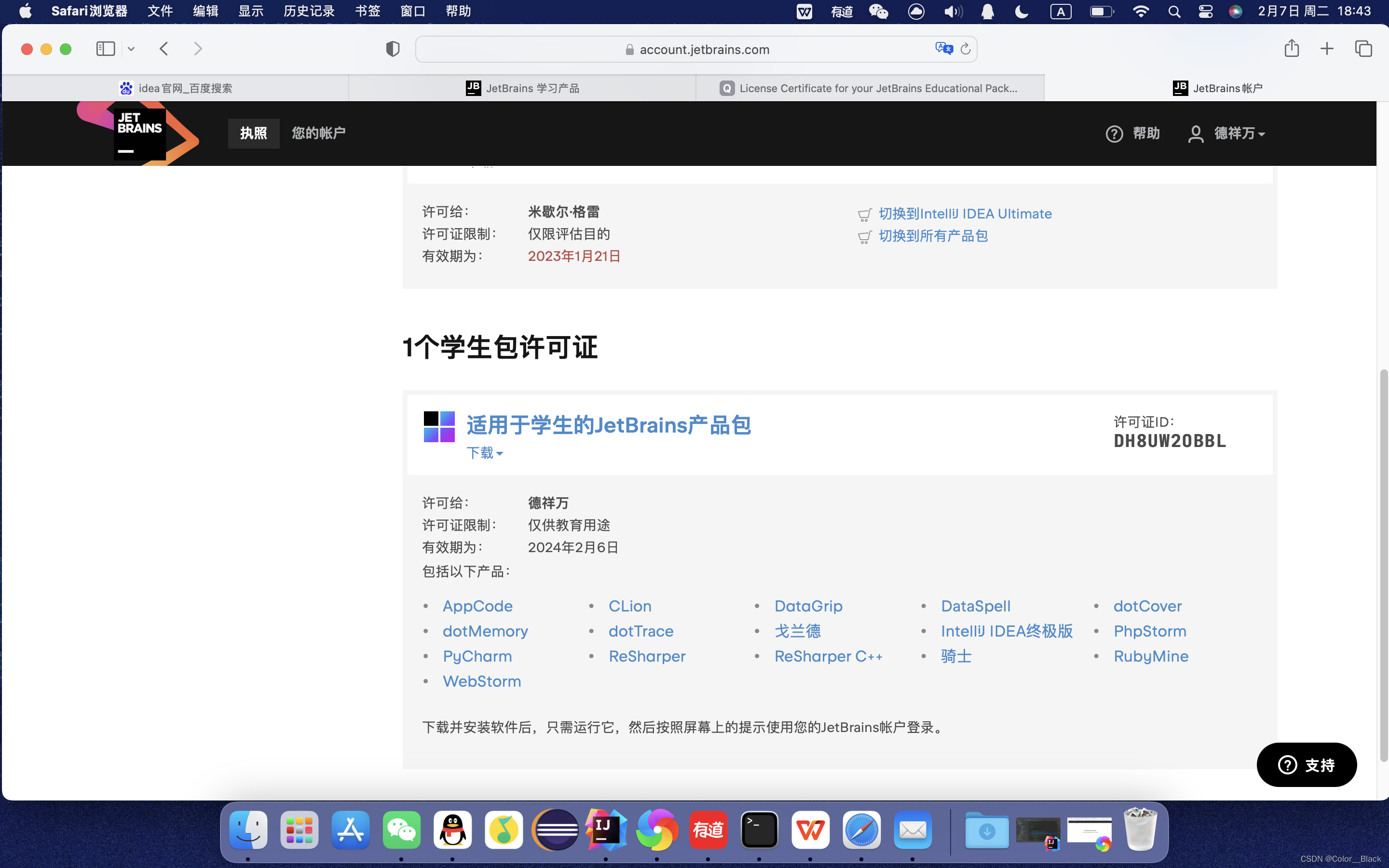Reload the page with the refresh icon
Image resolution: width=1389 pixels, height=868 pixels.
coord(966,49)
